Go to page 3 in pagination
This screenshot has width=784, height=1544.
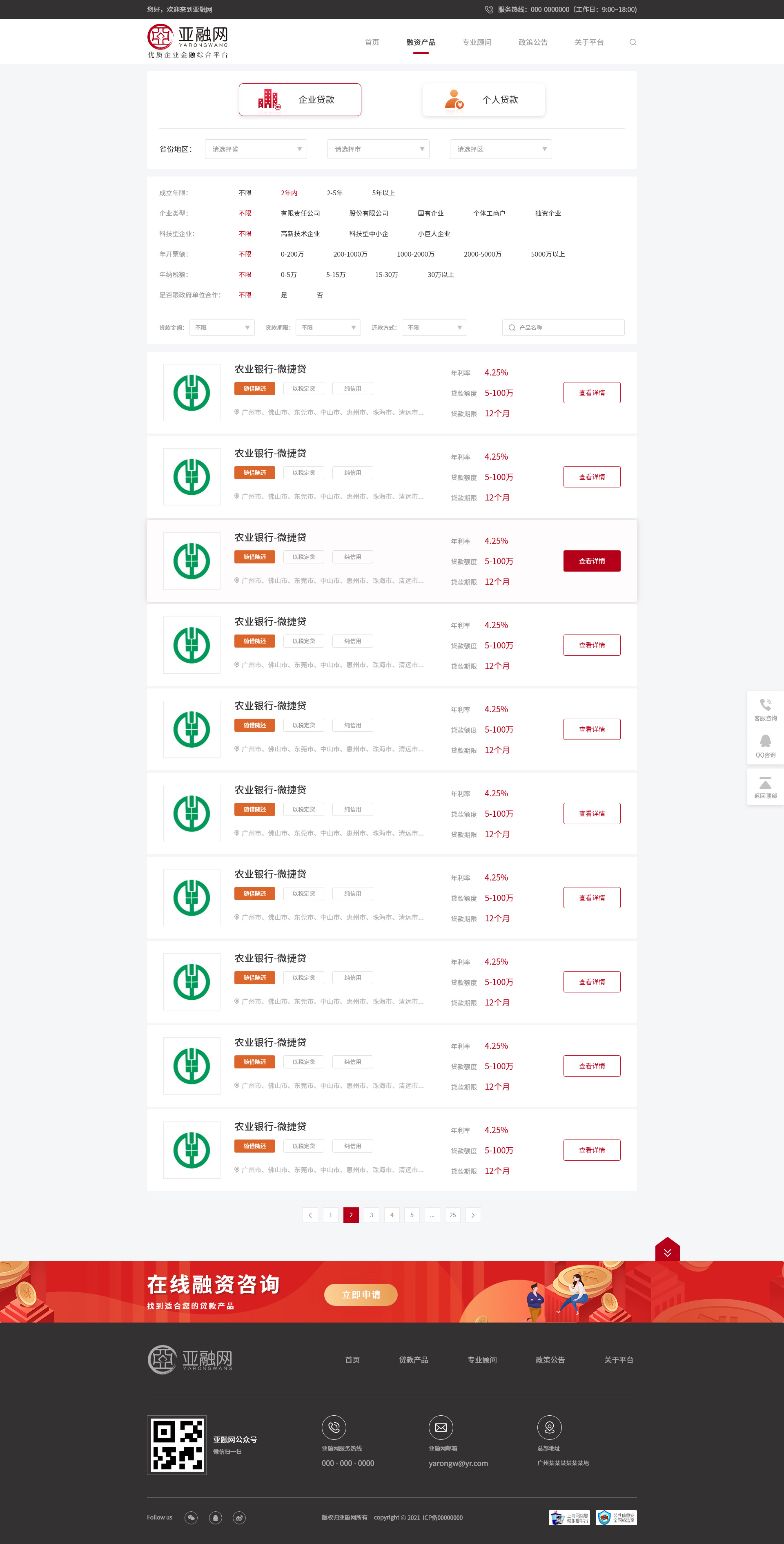click(371, 1215)
